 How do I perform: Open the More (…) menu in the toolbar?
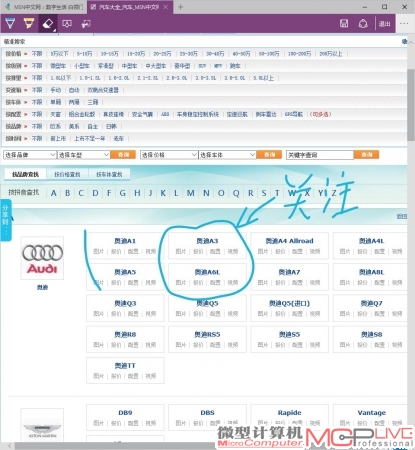click(x=404, y=23)
